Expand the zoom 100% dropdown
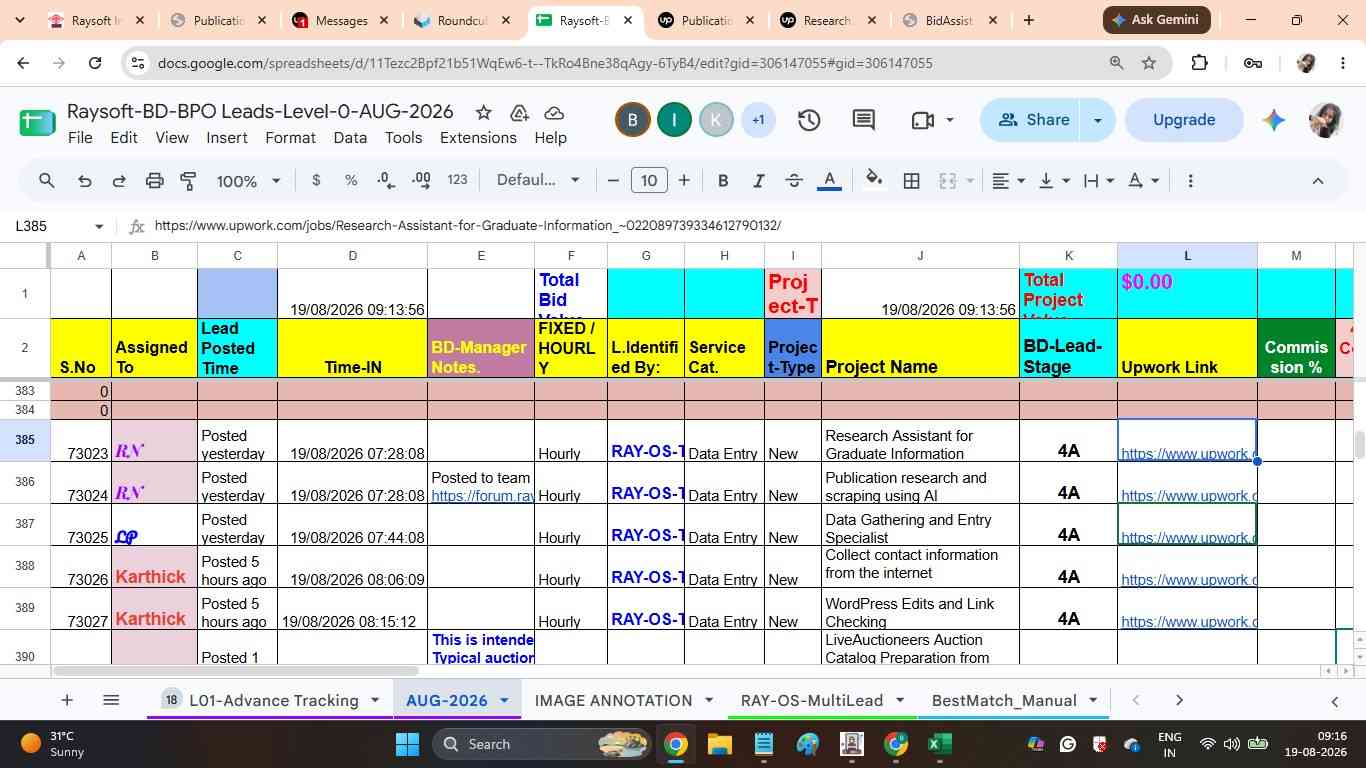 pos(249,181)
